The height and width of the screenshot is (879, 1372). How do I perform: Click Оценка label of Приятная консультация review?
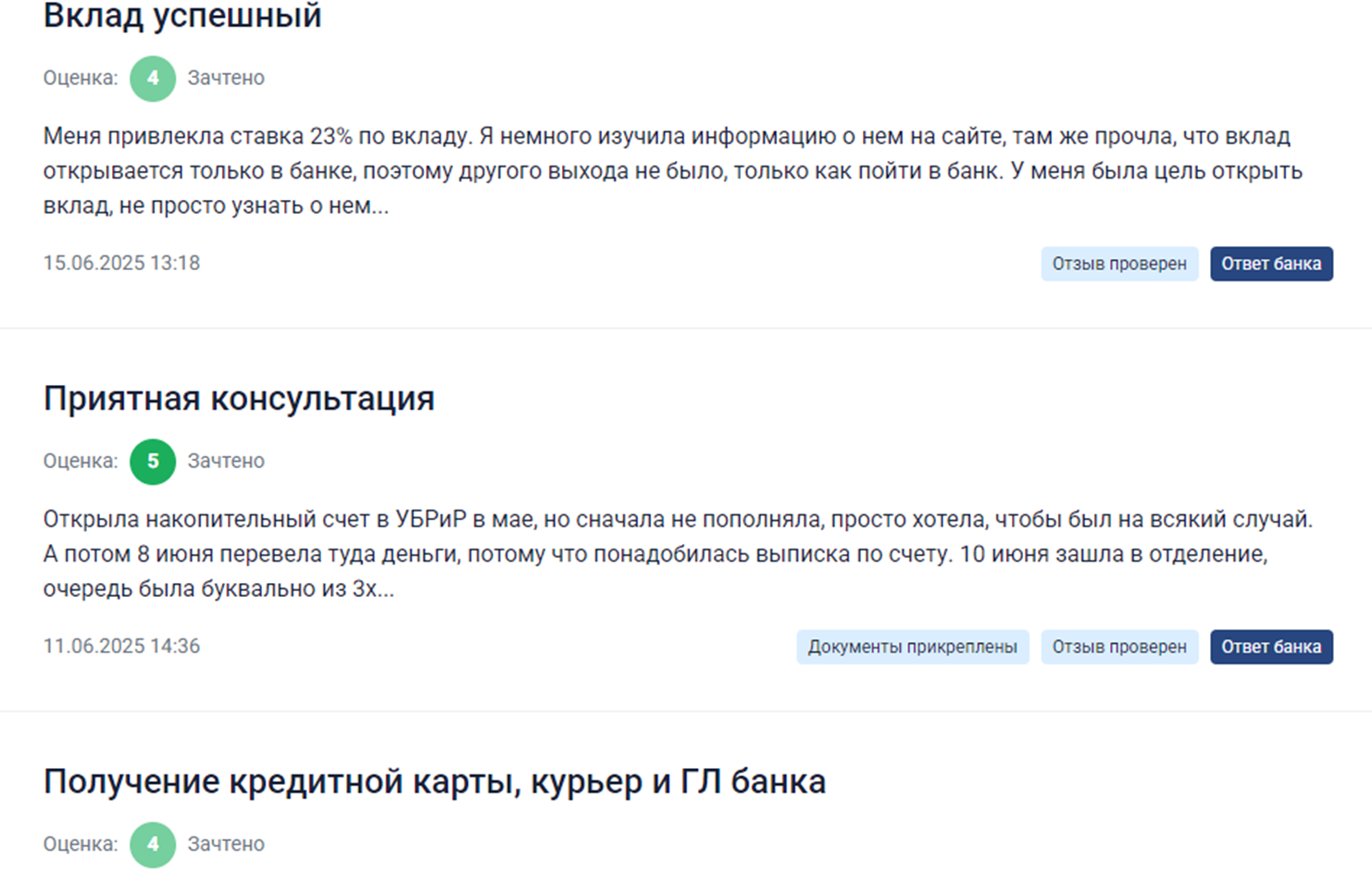click(81, 462)
